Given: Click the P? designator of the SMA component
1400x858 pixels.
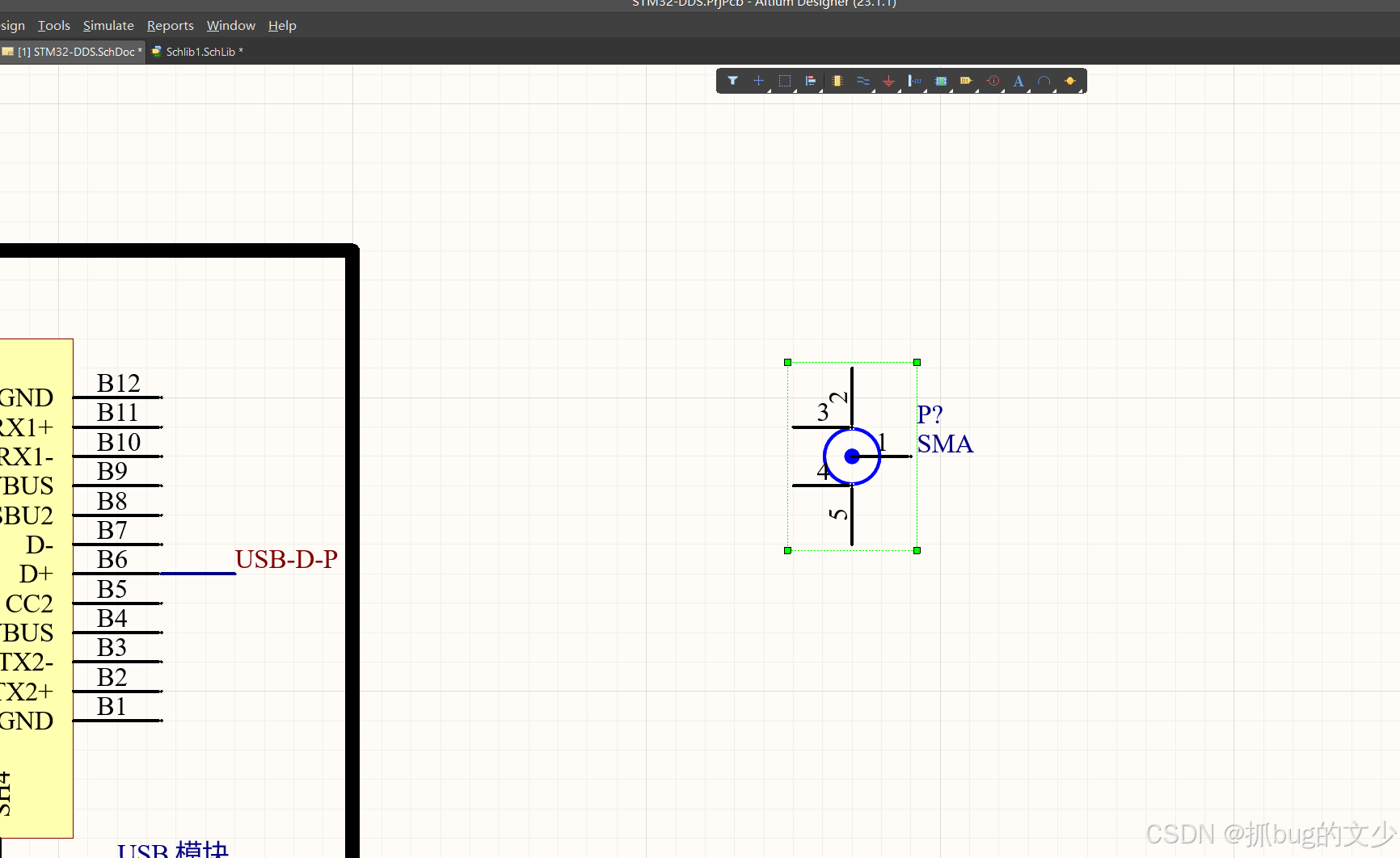Looking at the screenshot, I should [x=930, y=414].
